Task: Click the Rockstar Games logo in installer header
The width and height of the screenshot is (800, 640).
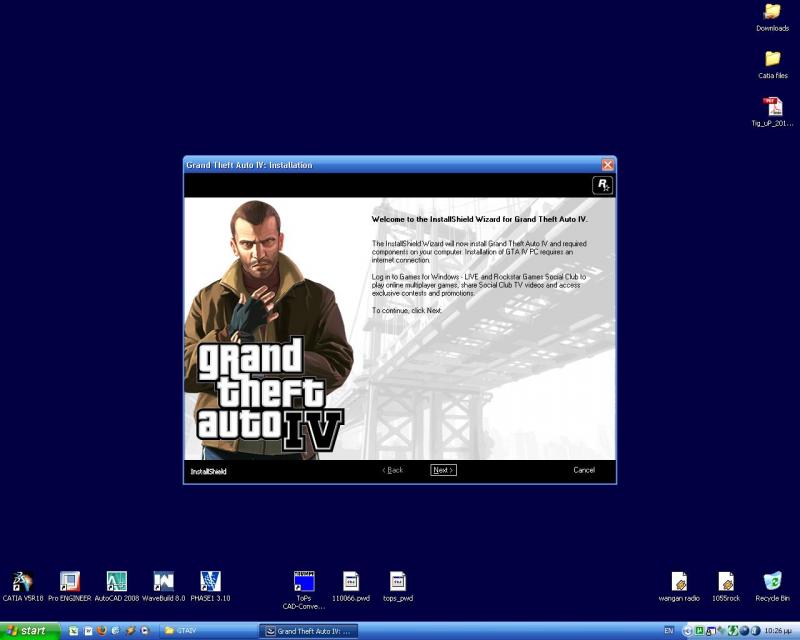Action: pos(603,185)
